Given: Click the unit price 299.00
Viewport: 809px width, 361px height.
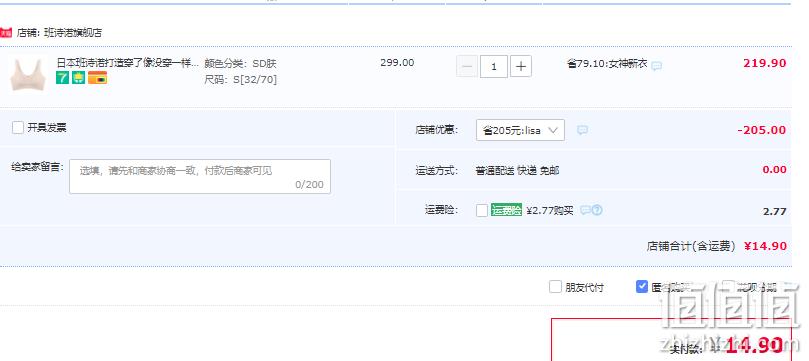Looking at the screenshot, I should click(397, 63).
